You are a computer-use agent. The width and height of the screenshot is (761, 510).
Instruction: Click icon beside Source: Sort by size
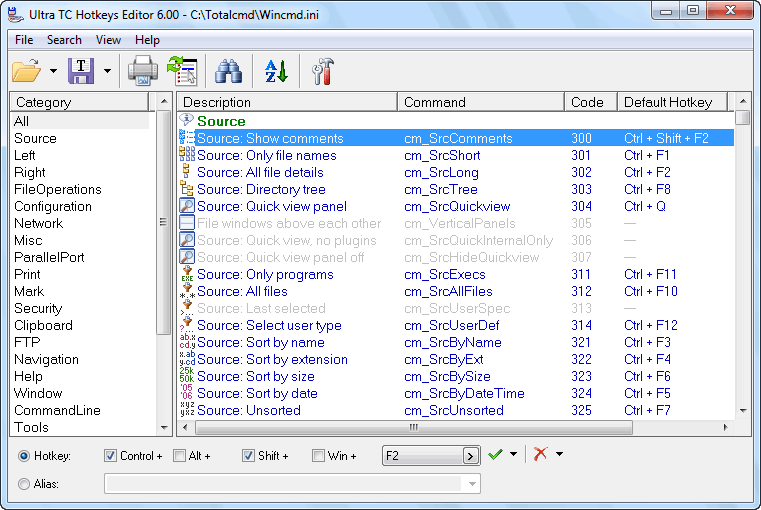click(187, 376)
